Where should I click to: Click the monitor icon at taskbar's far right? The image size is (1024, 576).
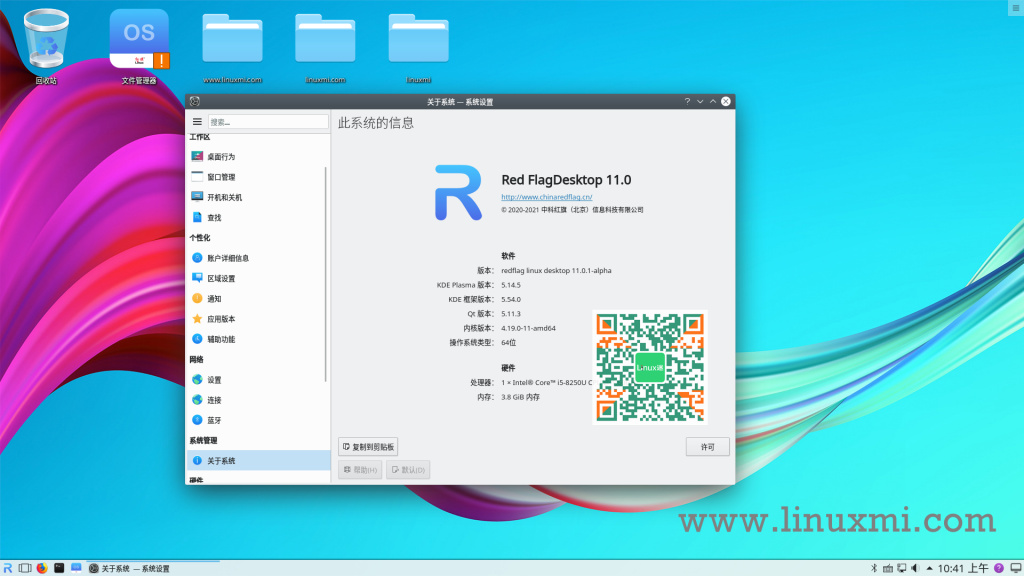1016,568
